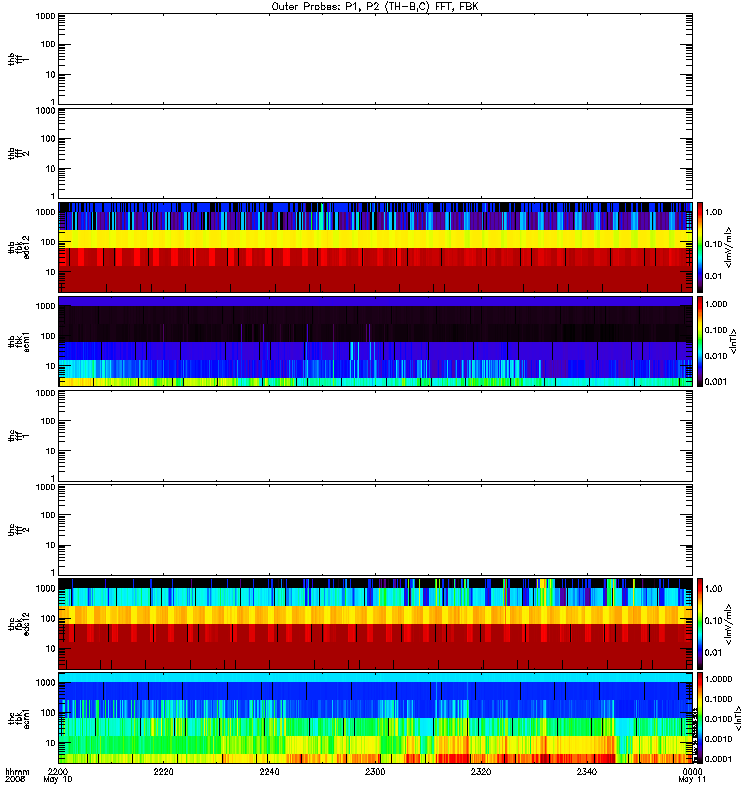The width and height of the screenshot is (750, 800).
Task: Click the thc fbk scm1 spectrogram
Action: coord(376,718)
